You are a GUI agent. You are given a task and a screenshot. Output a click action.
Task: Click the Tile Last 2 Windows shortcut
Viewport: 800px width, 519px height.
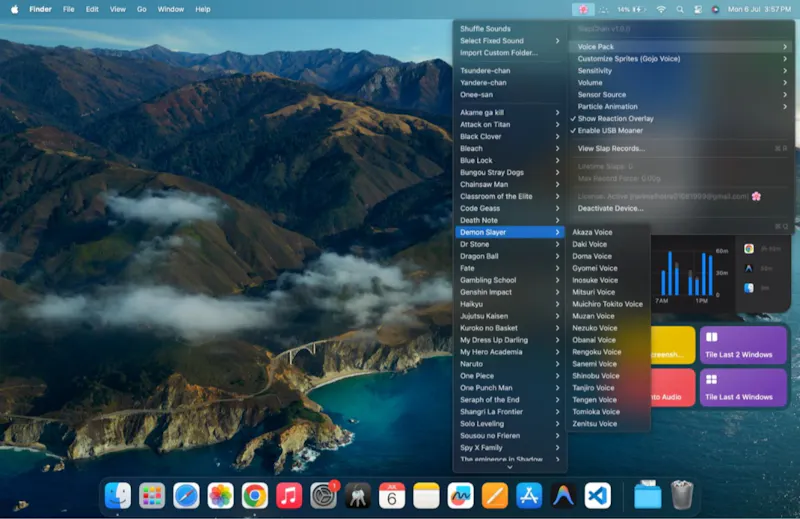point(742,345)
